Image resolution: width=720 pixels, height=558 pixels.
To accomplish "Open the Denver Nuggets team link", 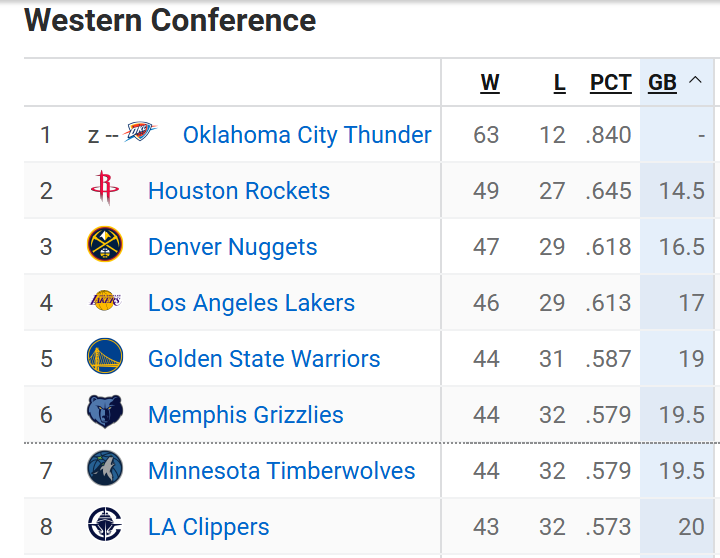I will click(x=232, y=247).
